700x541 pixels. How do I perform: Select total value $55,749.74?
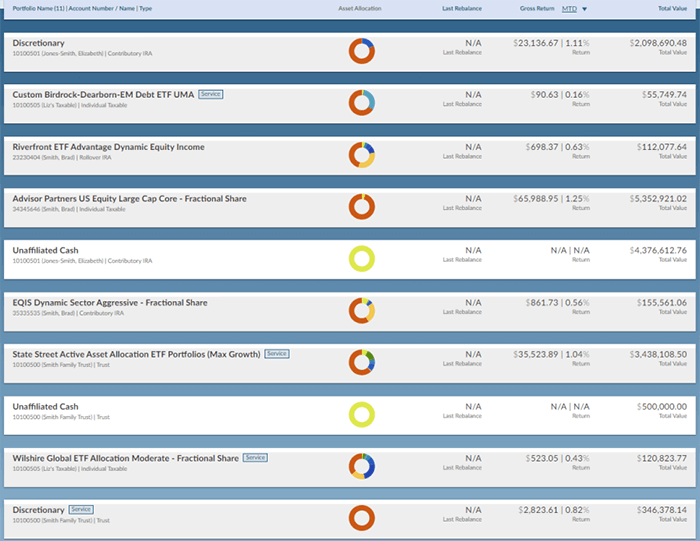point(664,95)
